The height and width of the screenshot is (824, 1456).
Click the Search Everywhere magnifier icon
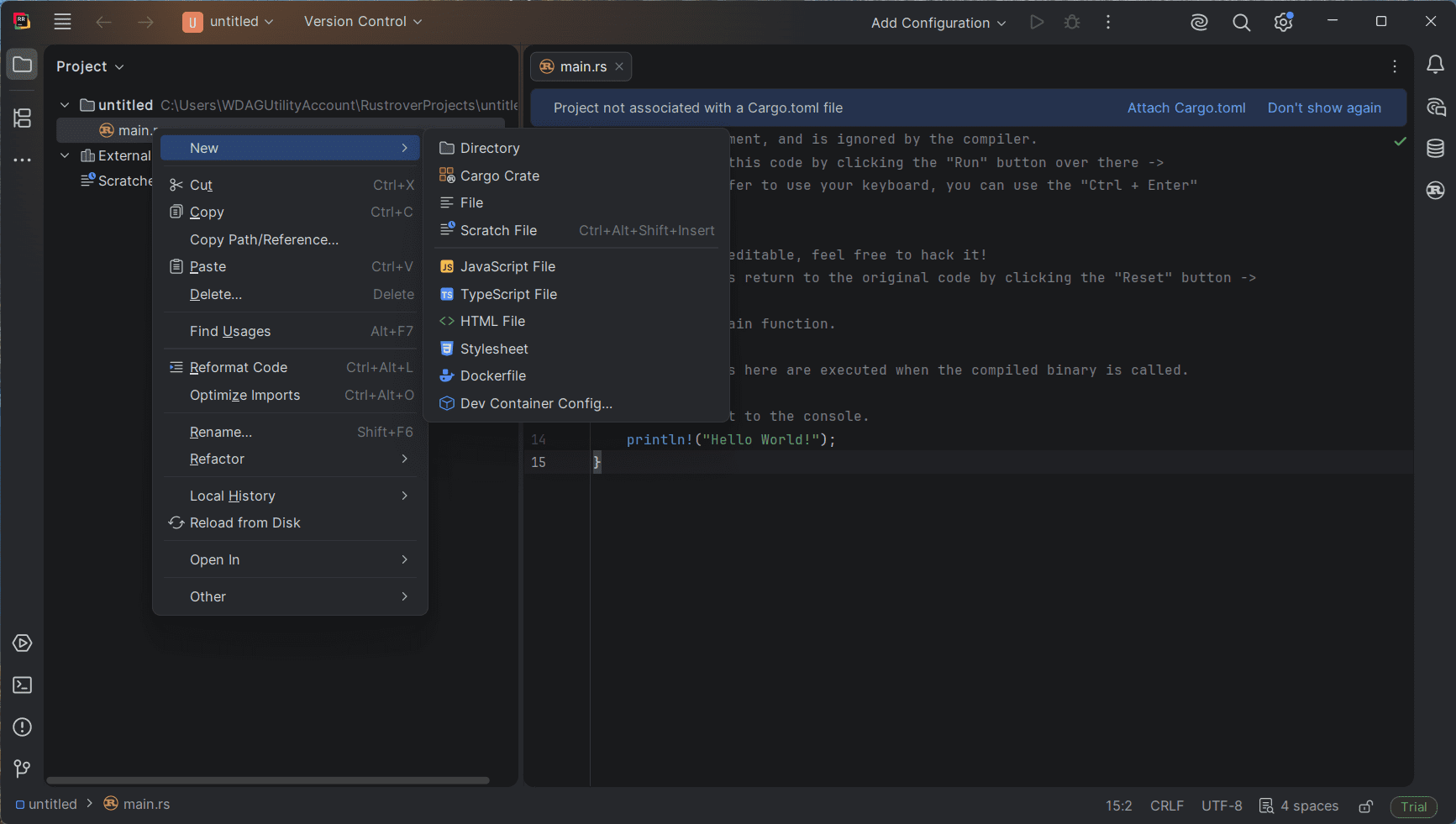pos(1241,23)
